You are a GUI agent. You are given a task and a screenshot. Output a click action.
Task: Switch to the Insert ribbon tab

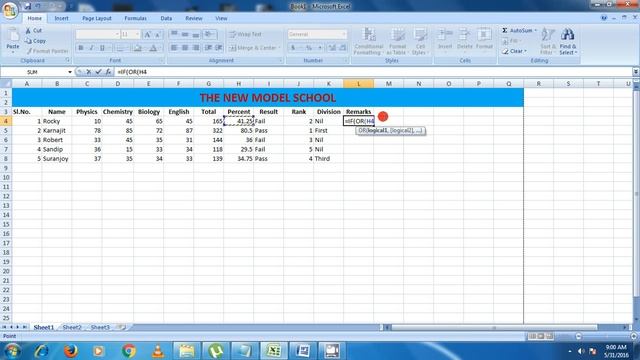(x=62, y=18)
